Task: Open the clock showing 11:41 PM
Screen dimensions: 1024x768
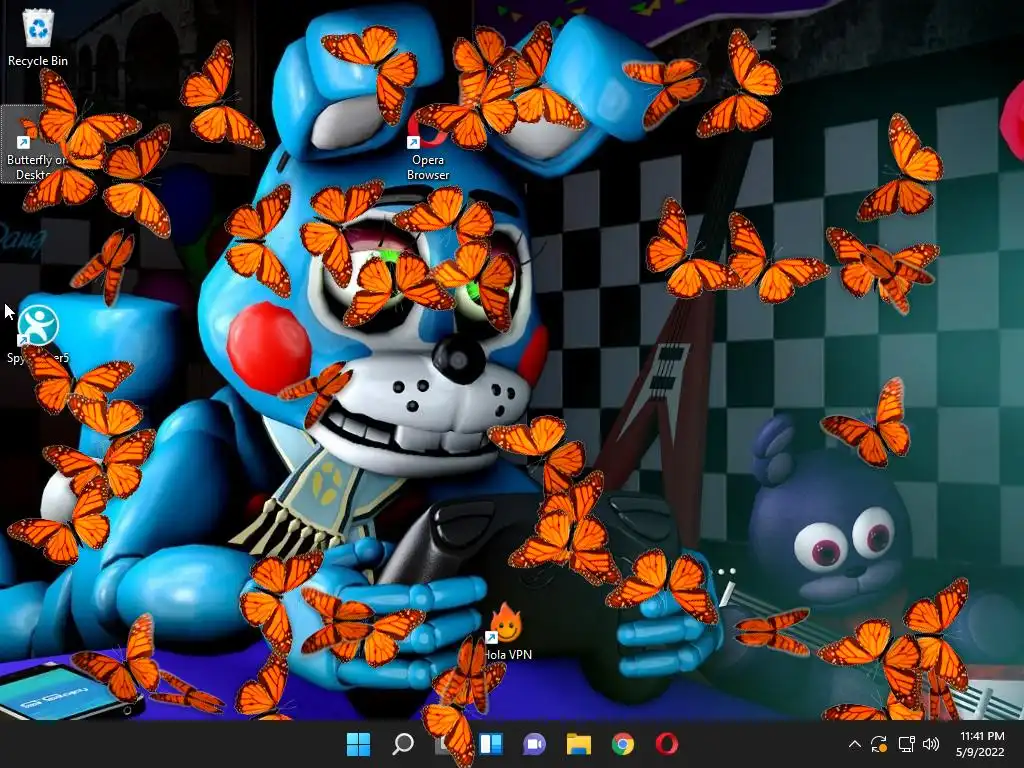Action: (x=981, y=744)
